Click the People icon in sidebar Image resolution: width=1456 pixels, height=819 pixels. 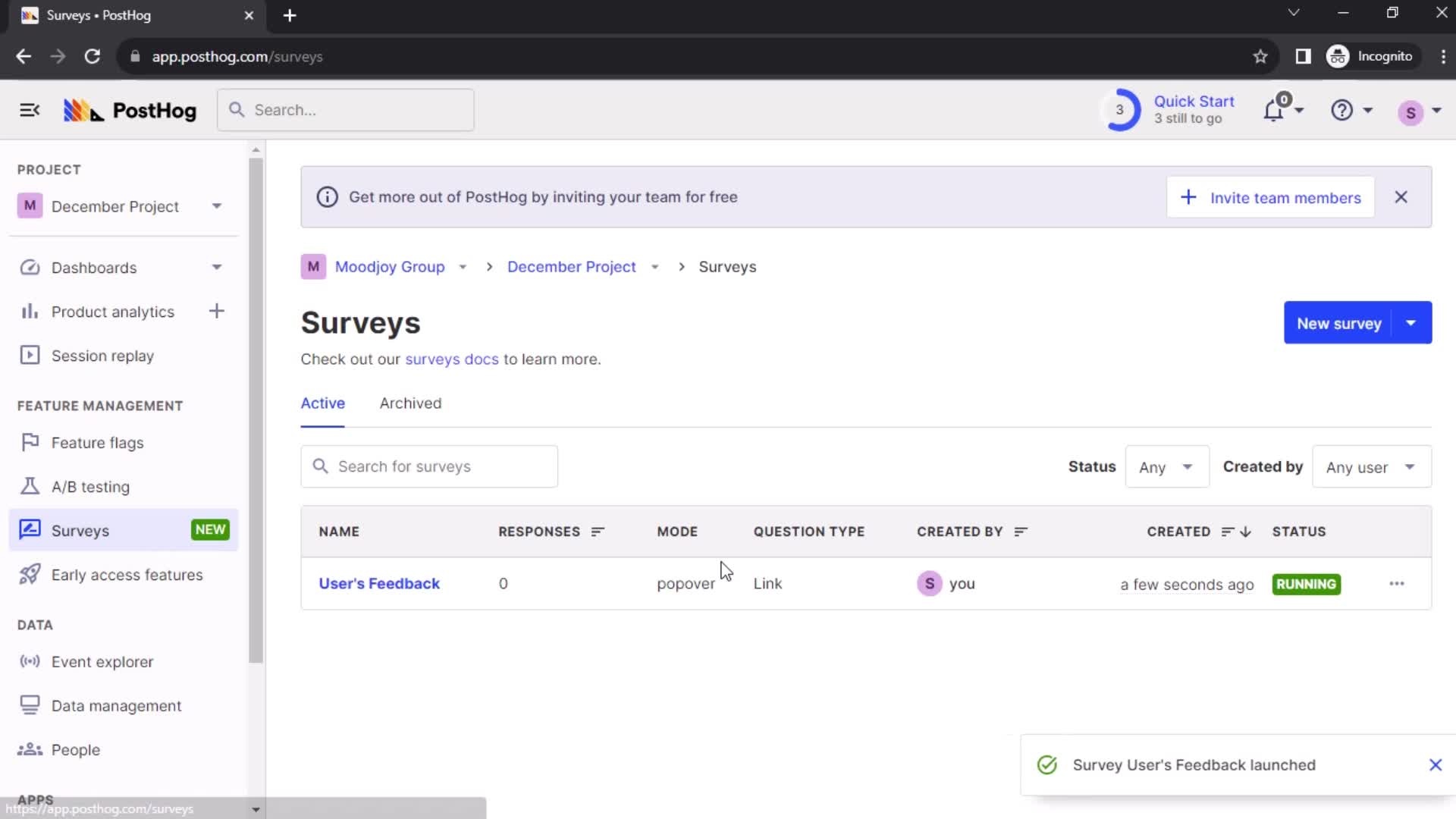pyautogui.click(x=29, y=750)
